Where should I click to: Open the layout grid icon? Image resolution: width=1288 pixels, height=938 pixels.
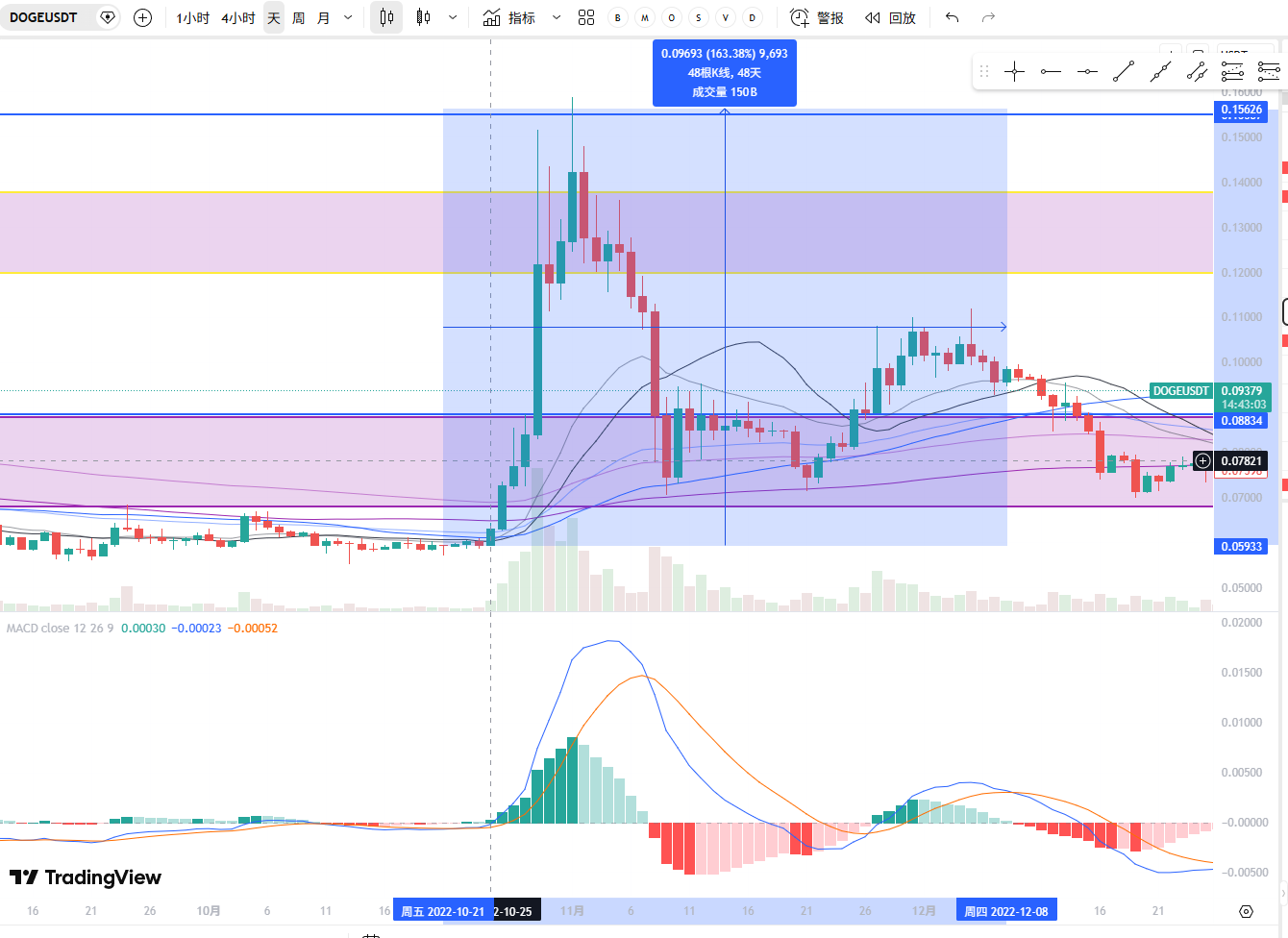(586, 17)
